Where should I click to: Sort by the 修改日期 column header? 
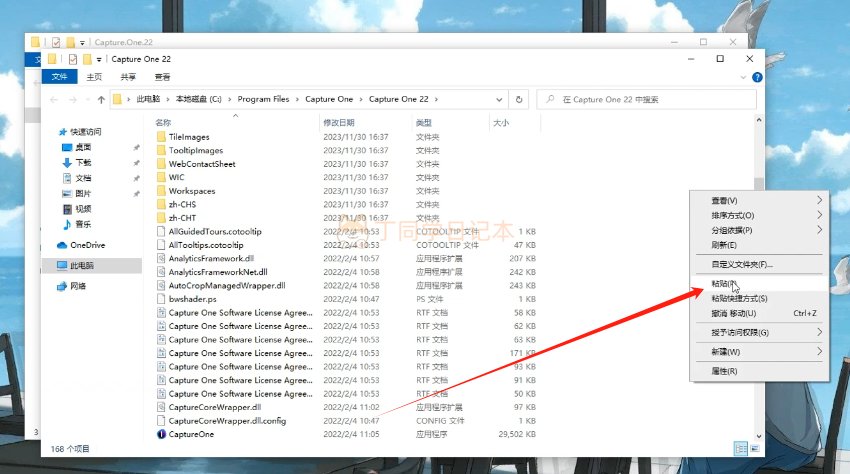(339, 123)
